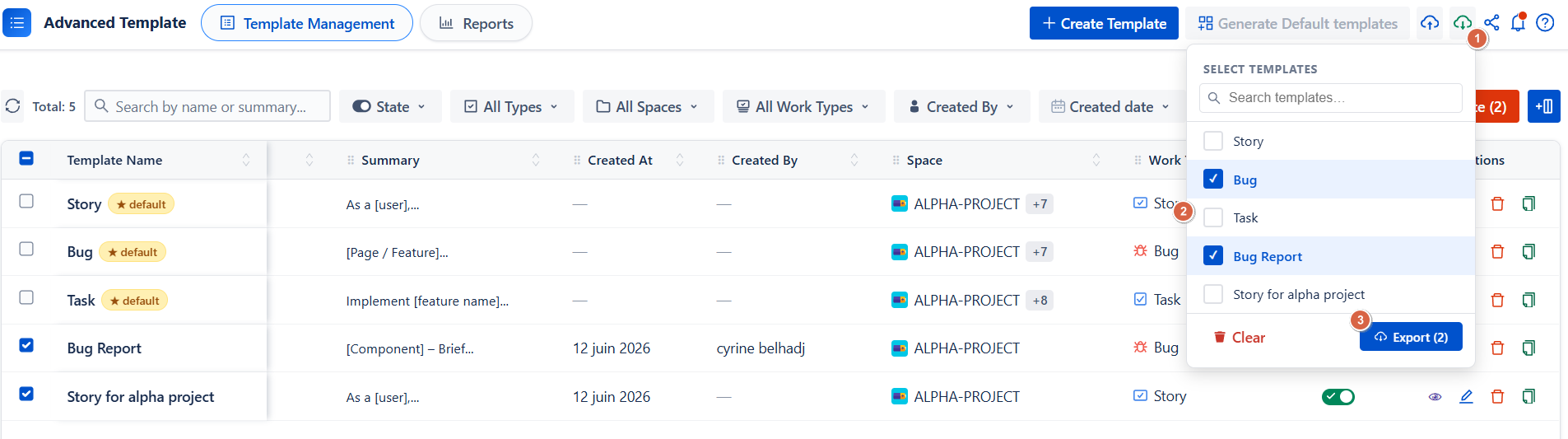Open the notifications bell icon
1568x439 pixels.
point(1518,23)
